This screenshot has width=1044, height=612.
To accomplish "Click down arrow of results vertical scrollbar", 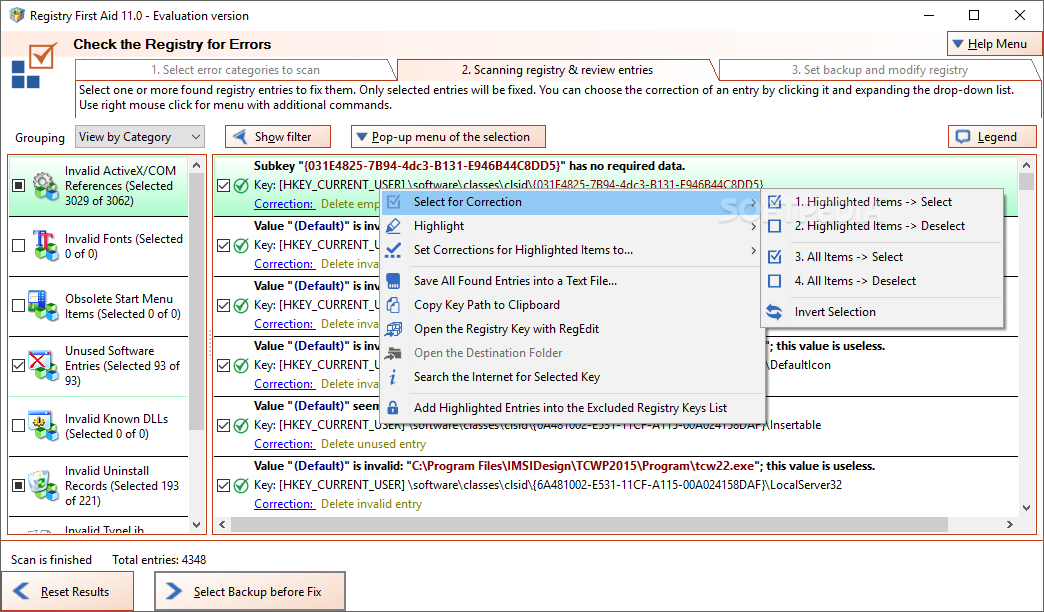I will [x=1026, y=507].
